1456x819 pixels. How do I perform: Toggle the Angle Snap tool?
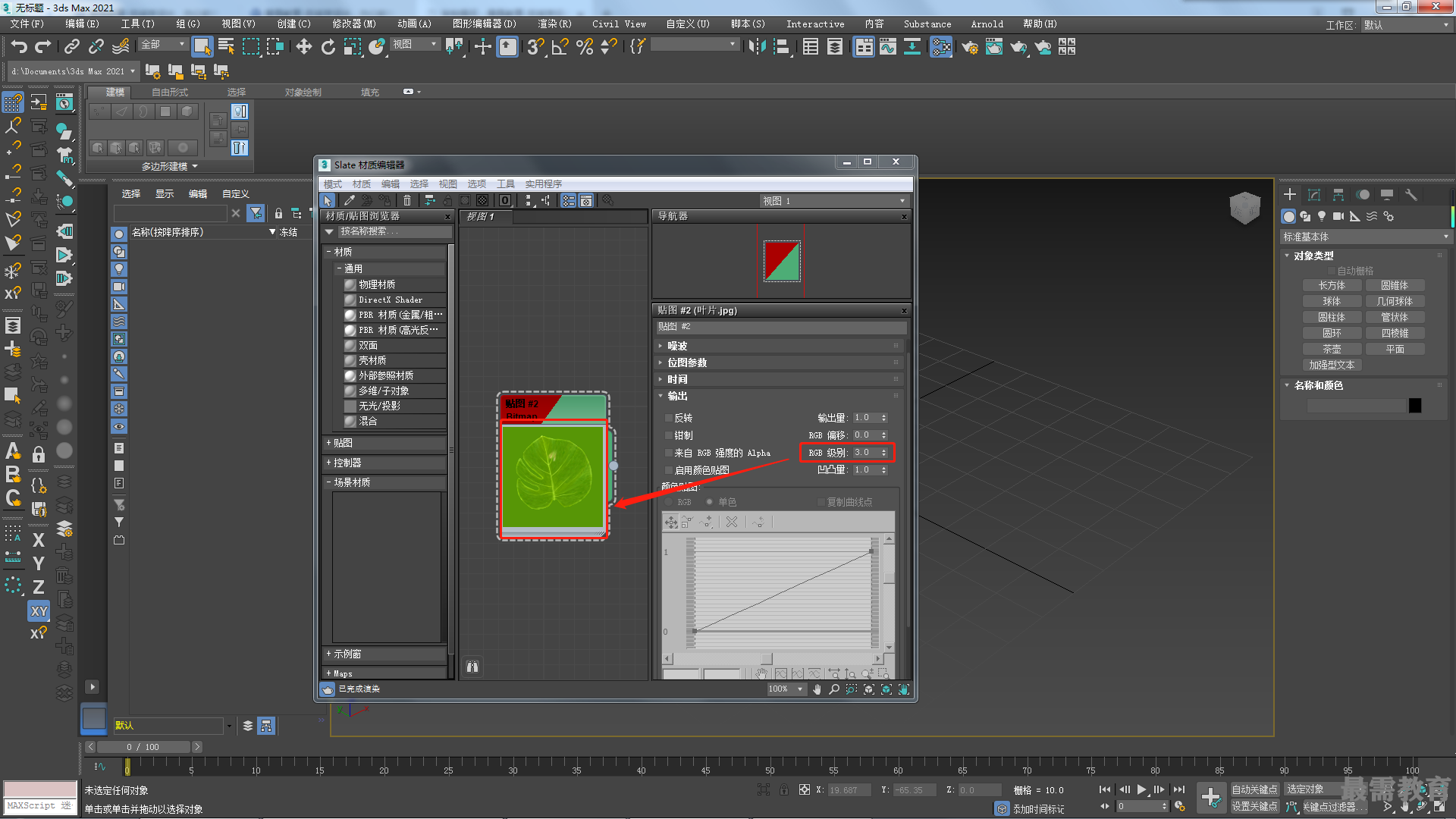560,47
